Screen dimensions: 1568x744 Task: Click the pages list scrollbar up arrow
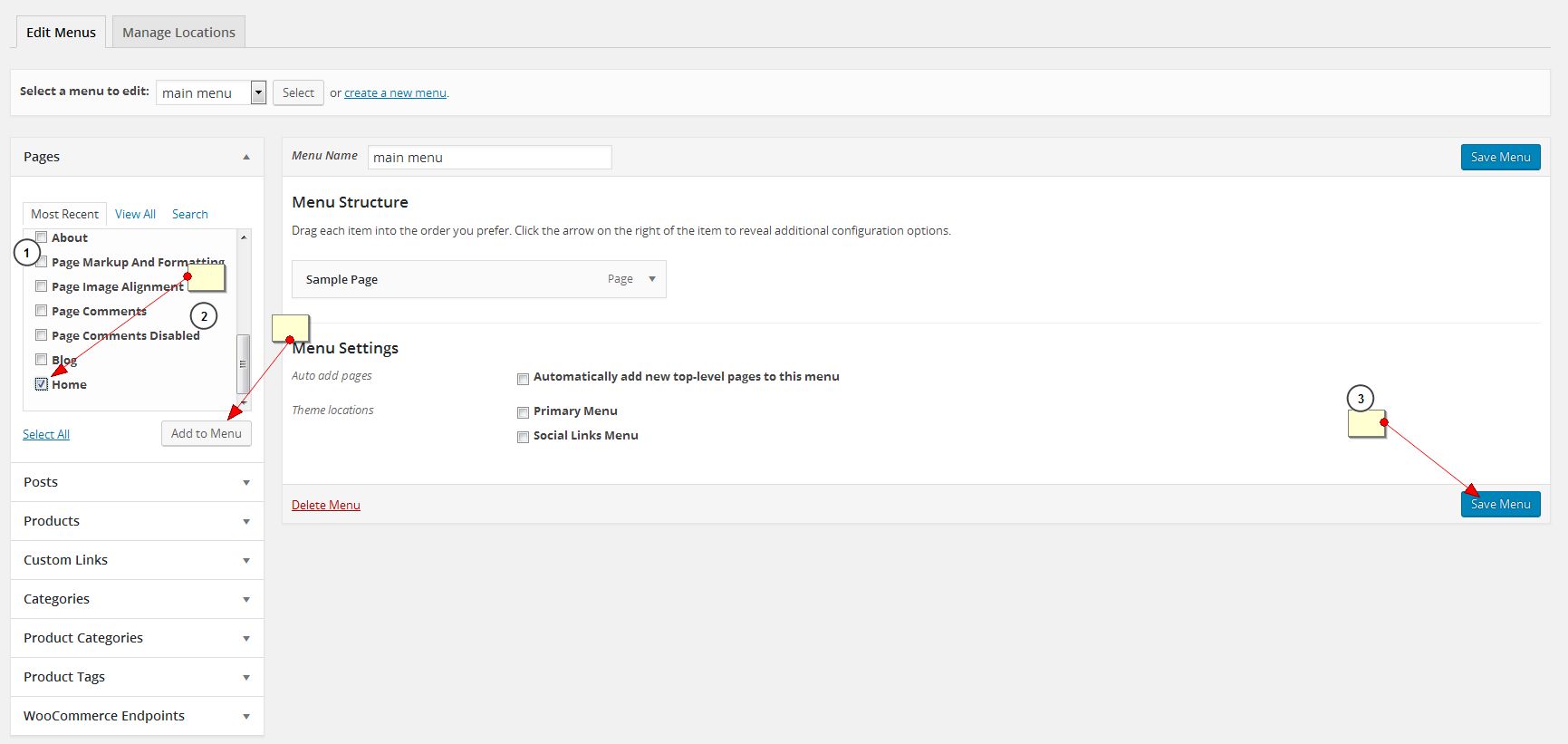coord(243,237)
